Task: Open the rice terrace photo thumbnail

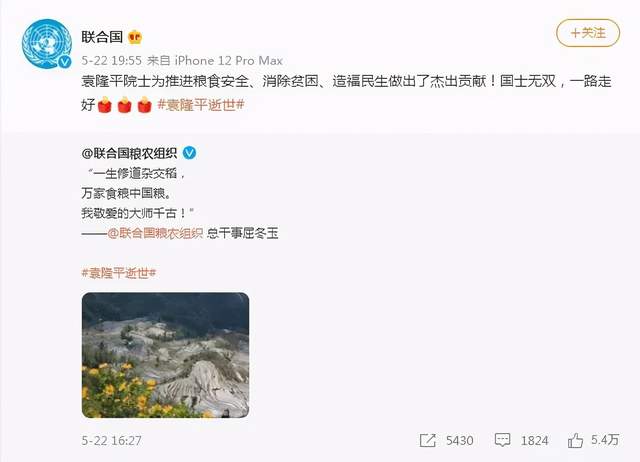Action: 165,355
